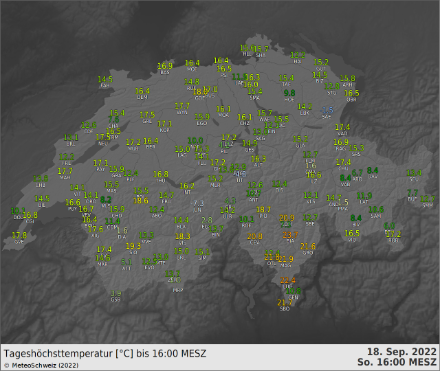Click the 19.3 reading at Sion

(133, 246)
